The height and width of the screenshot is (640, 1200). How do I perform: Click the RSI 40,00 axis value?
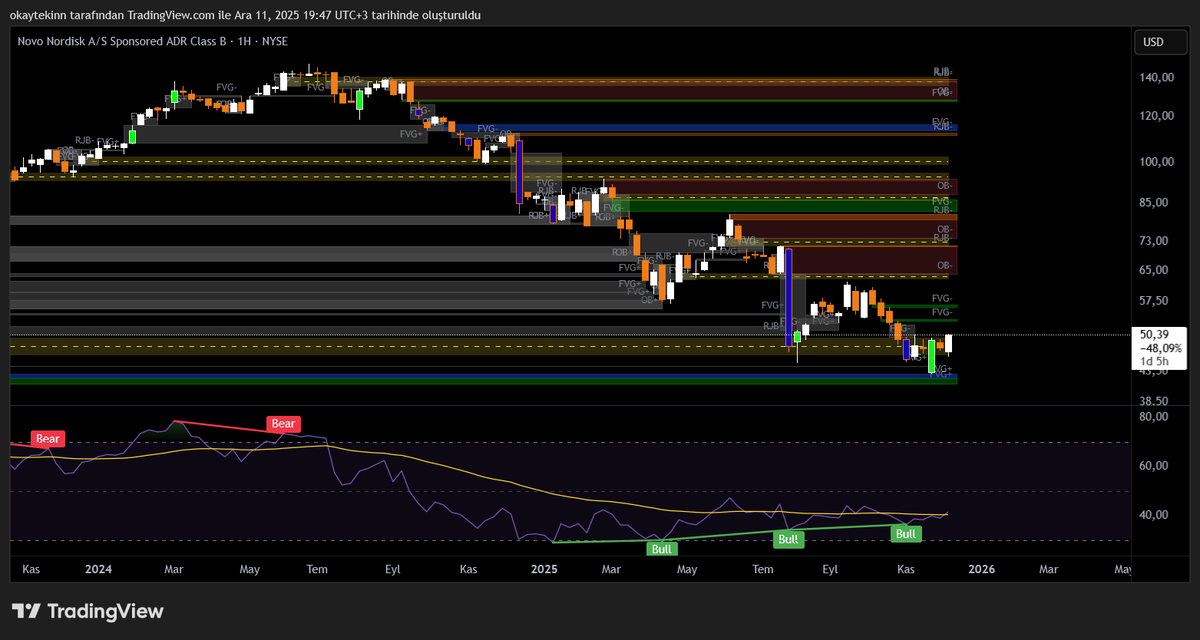click(x=1154, y=515)
